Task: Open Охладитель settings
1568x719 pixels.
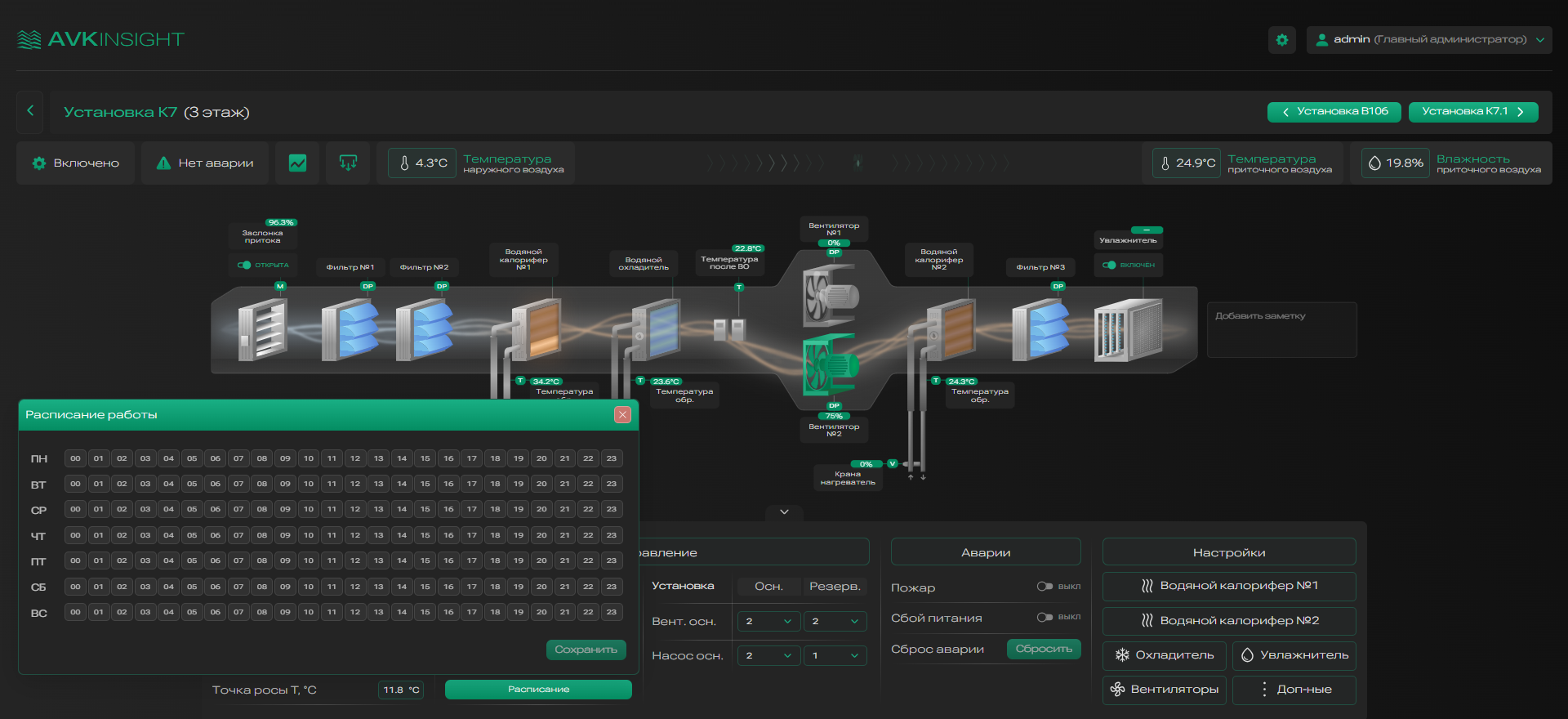Action: point(1165,655)
